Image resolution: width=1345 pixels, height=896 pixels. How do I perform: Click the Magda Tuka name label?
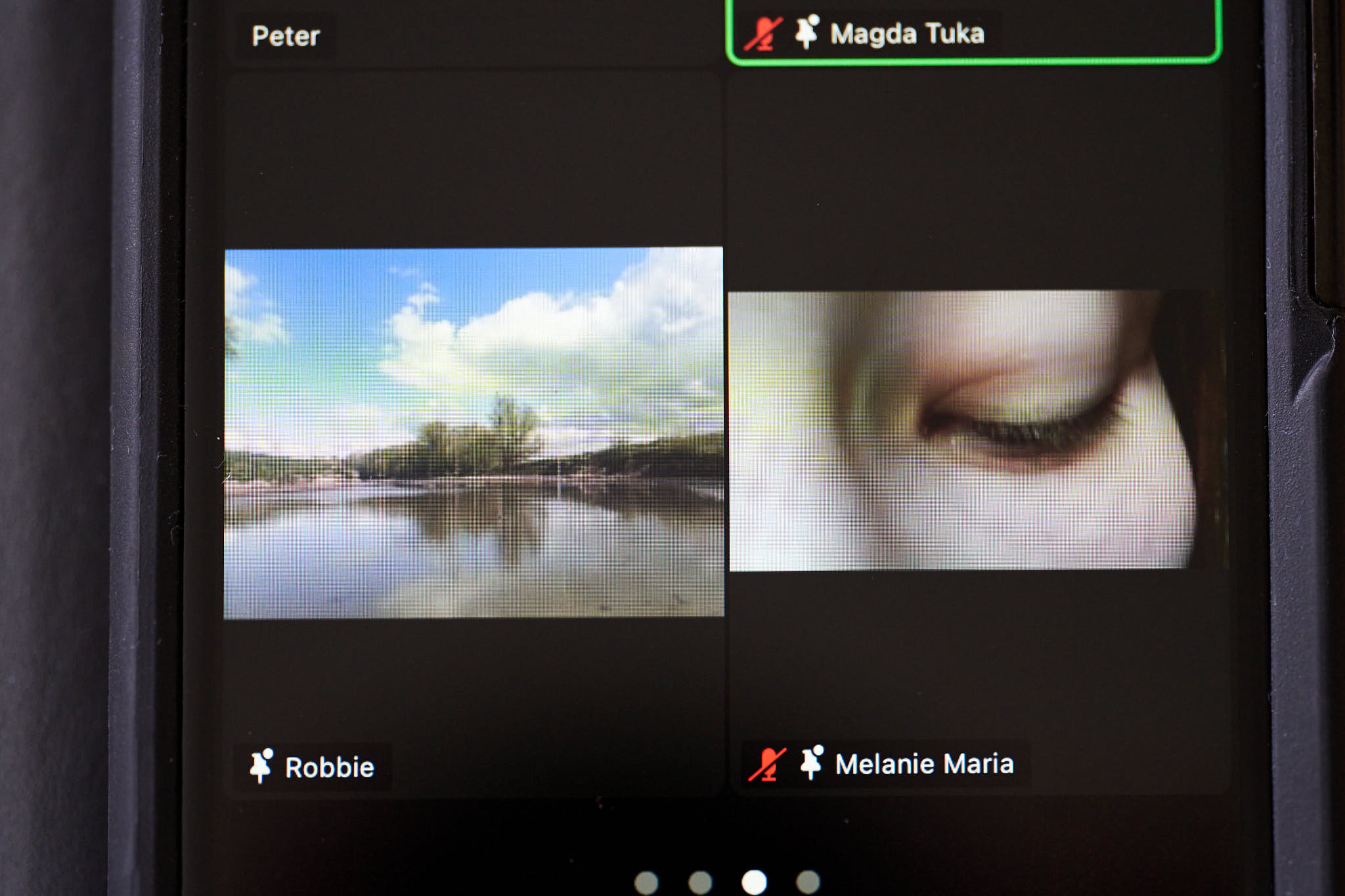(907, 33)
